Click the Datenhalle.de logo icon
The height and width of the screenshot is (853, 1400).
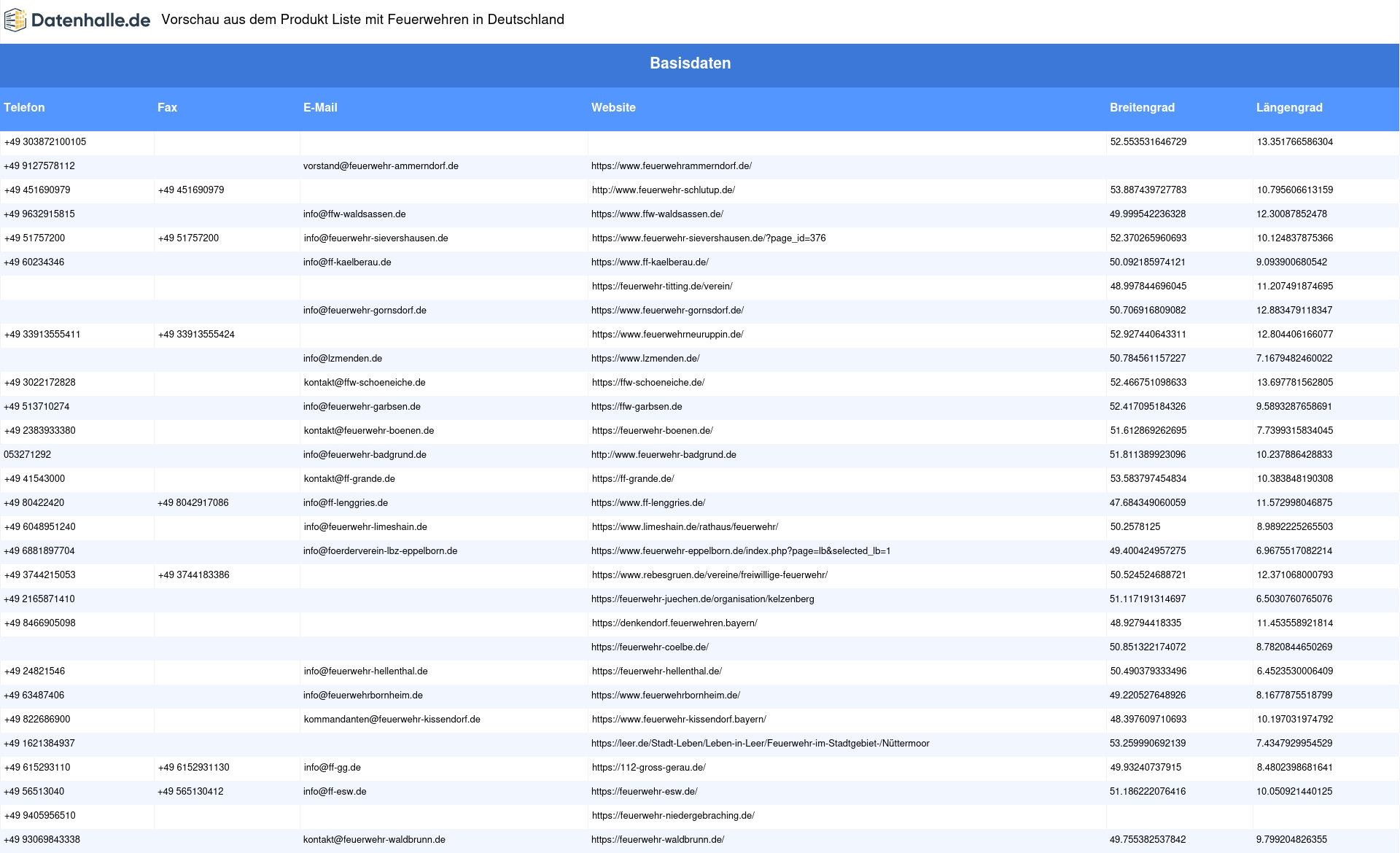pyautogui.click(x=15, y=20)
